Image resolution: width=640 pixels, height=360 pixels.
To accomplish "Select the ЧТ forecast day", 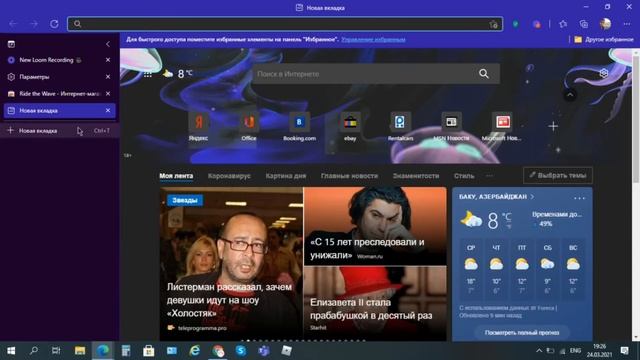I will click(x=496, y=269).
